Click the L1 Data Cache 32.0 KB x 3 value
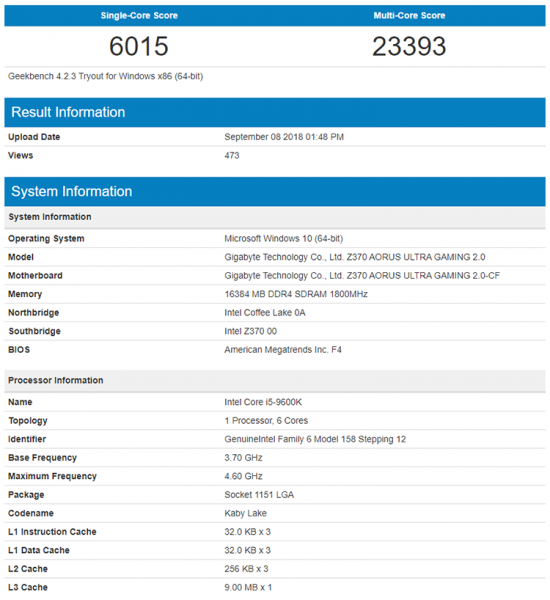The image size is (550, 600). [248, 550]
